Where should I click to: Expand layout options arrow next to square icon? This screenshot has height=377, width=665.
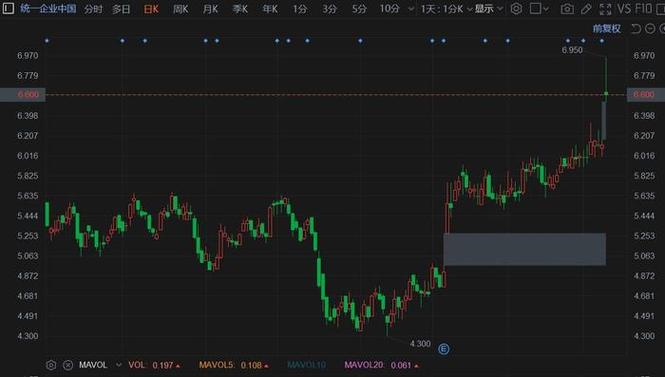546,8
